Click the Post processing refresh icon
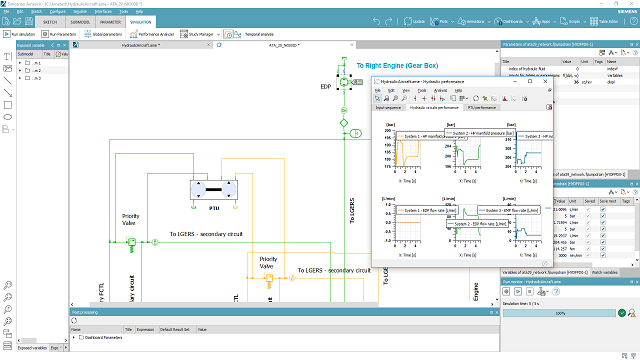The height and width of the screenshot is (360, 640). pyautogui.click(x=74, y=321)
